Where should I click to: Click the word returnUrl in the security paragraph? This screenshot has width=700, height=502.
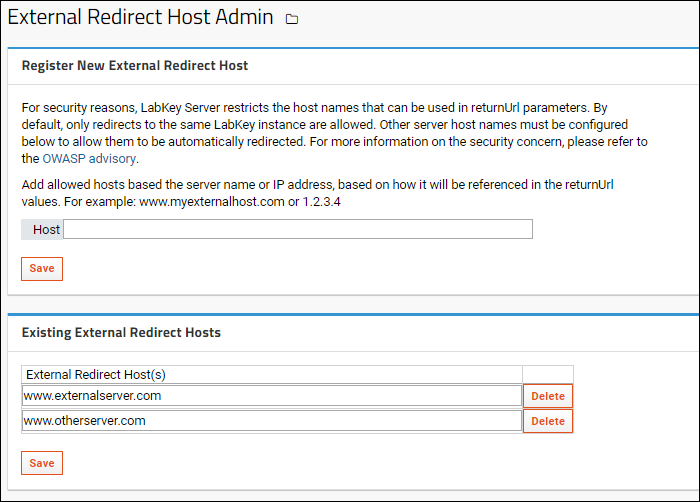(495, 108)
